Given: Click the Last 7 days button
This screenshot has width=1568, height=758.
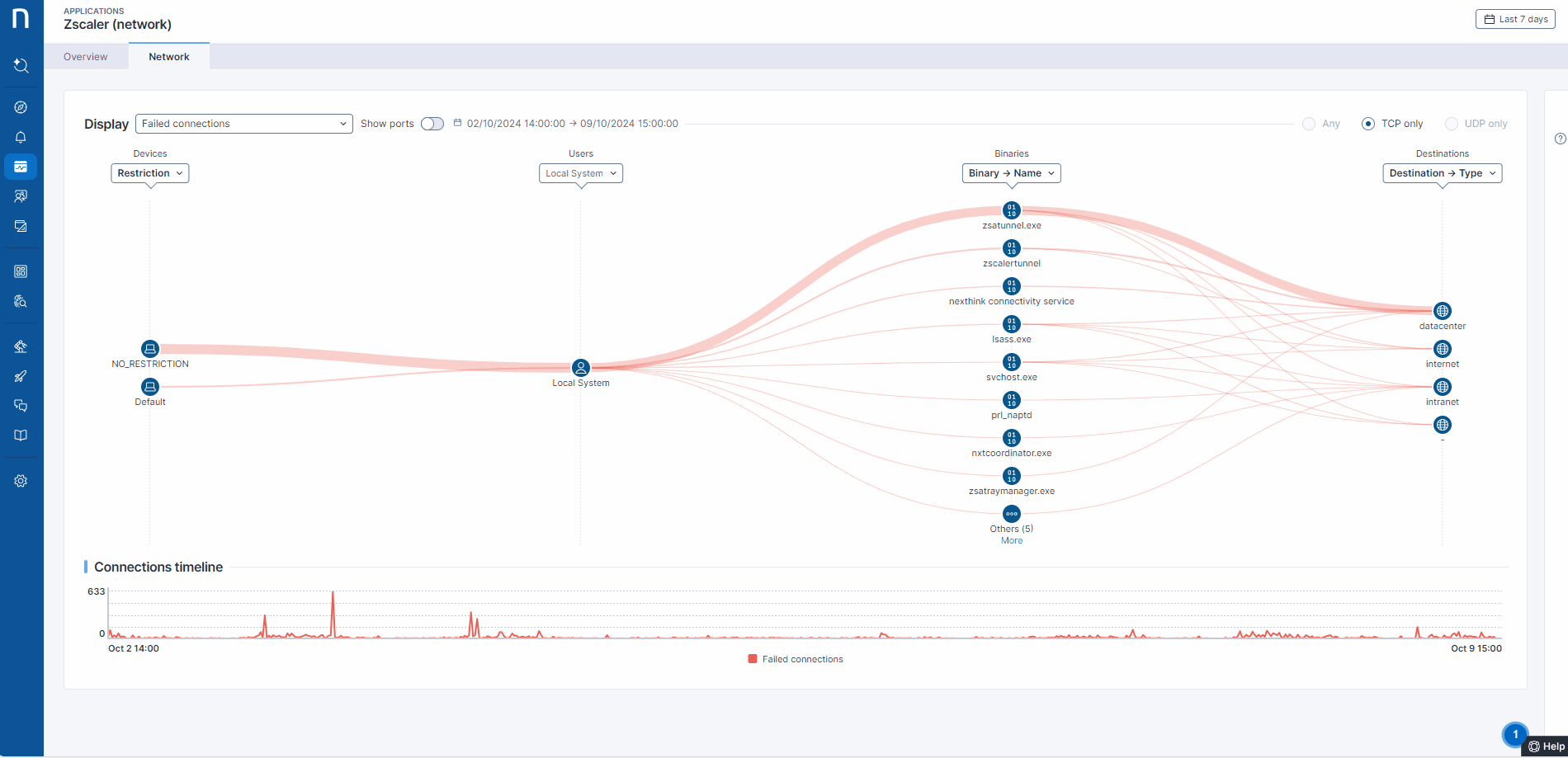Looking at the screenshot, I should click(x=1515, y=19).
